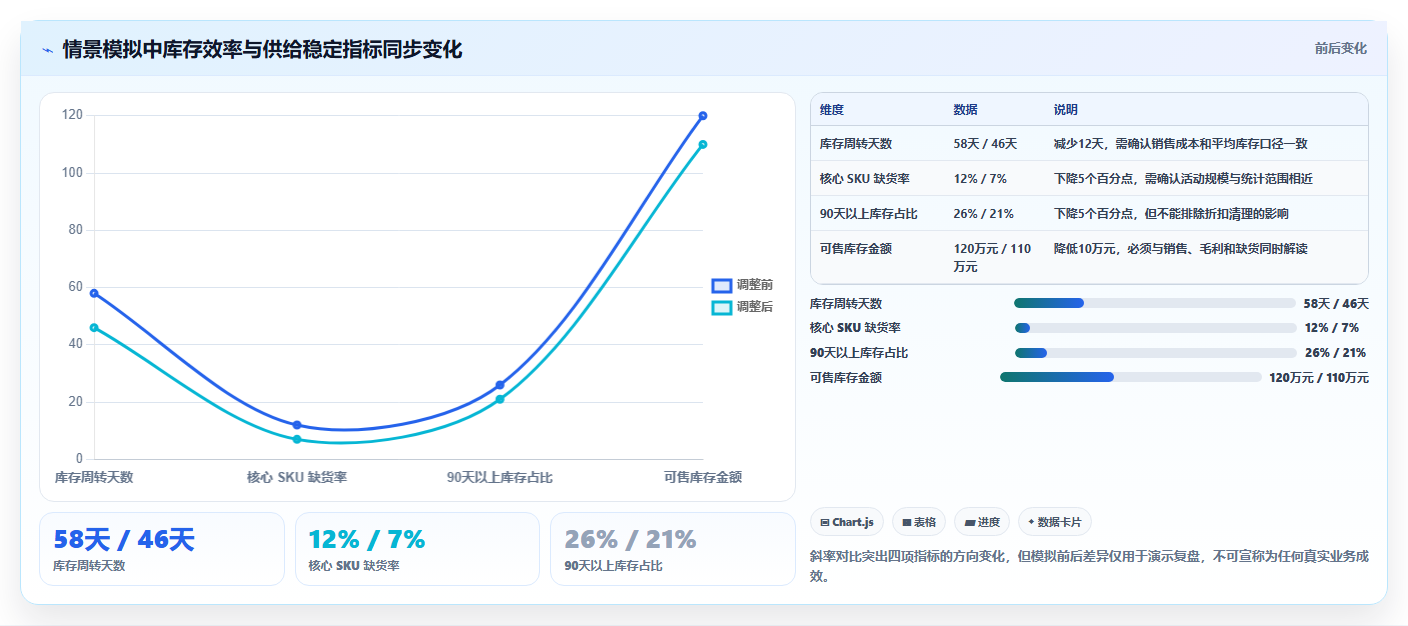Viewport: 1408px width, 626px height.
Task: Click the 调整前 data point at 120
Action: click(x=703, y=116)
